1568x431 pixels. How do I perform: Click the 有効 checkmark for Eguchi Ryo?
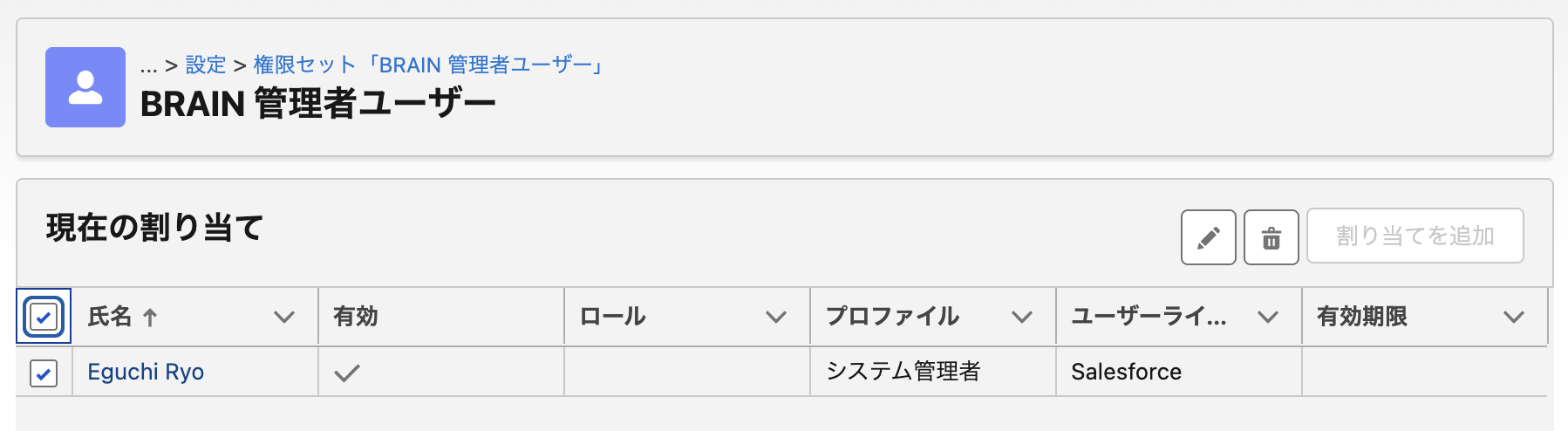click(x=346, y=373)
